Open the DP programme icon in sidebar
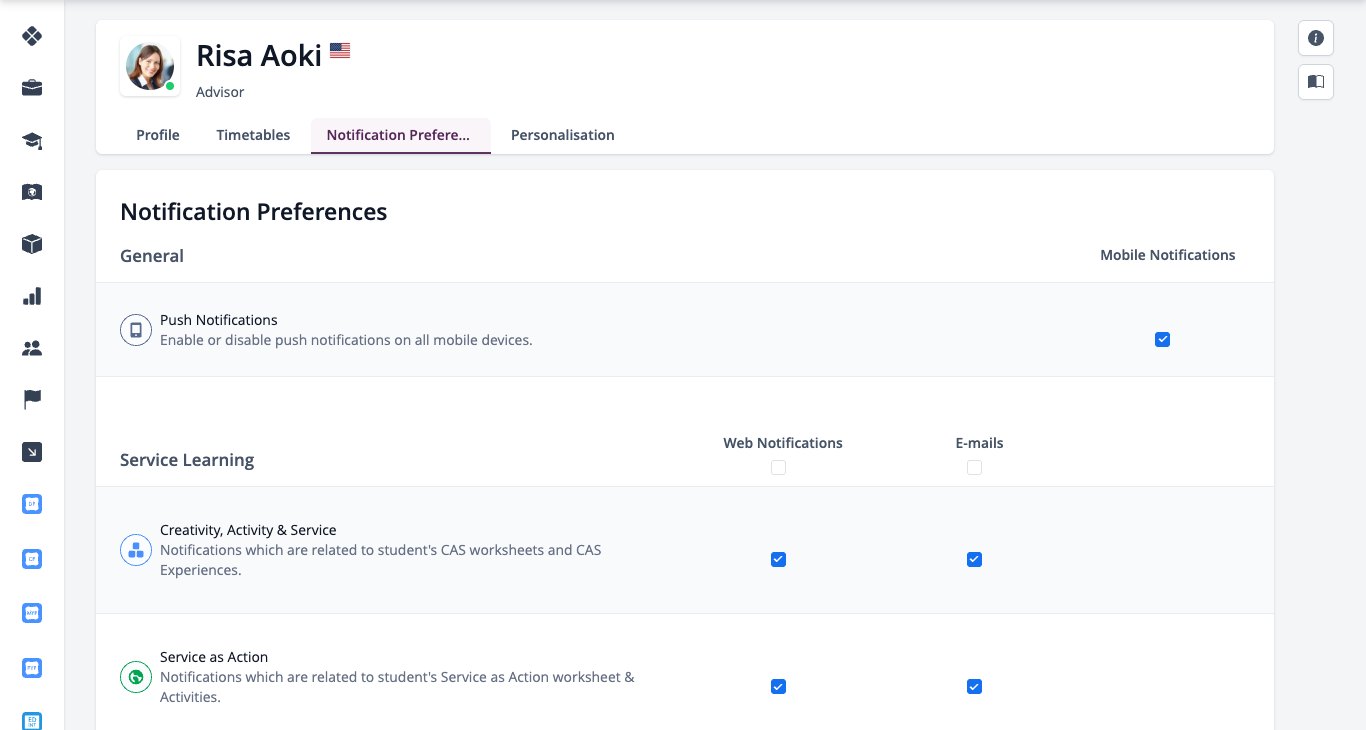The image size is (1366, 730). tap(32, 504)
